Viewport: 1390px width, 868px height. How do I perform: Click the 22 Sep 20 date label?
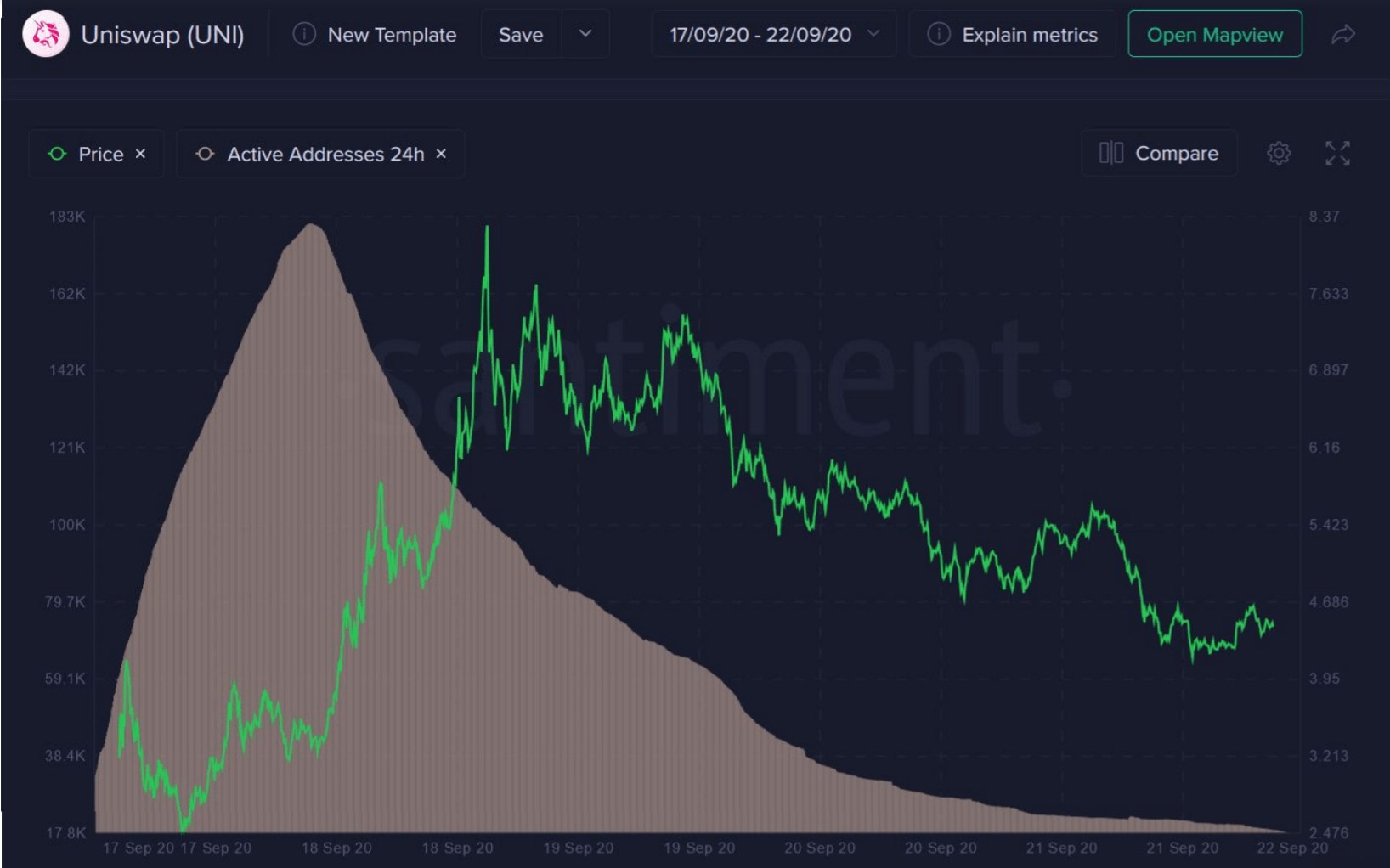pyautogui.click(x=1292, y=848)
